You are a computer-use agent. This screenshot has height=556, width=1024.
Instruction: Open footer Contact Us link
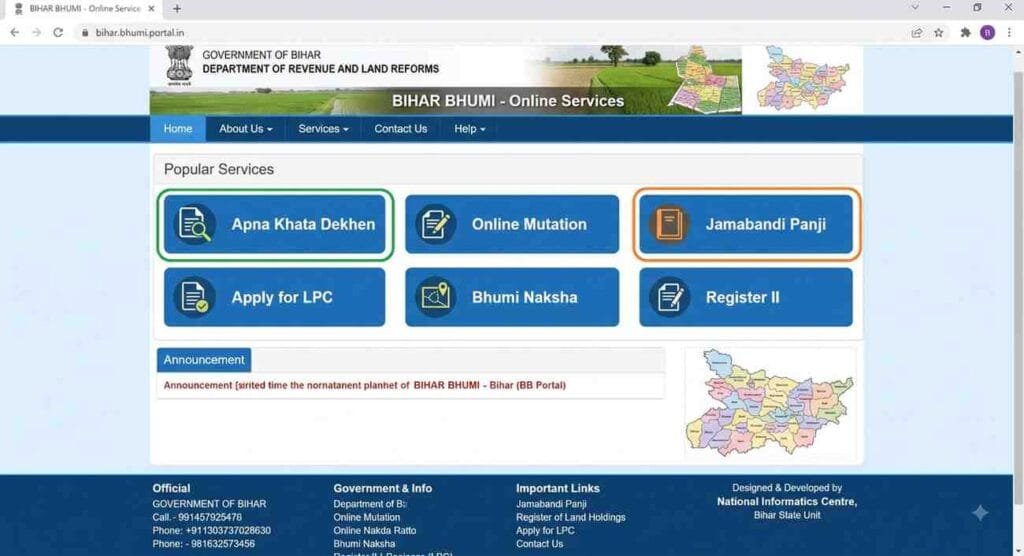539,544
